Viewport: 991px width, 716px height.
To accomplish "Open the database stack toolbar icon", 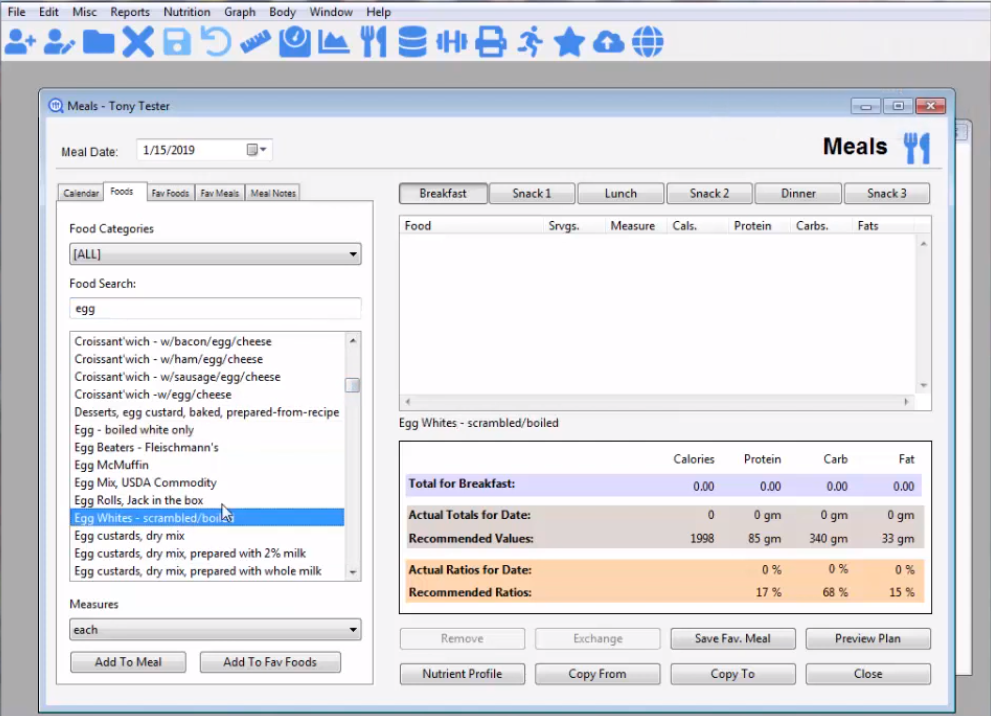I will (412, 42).
